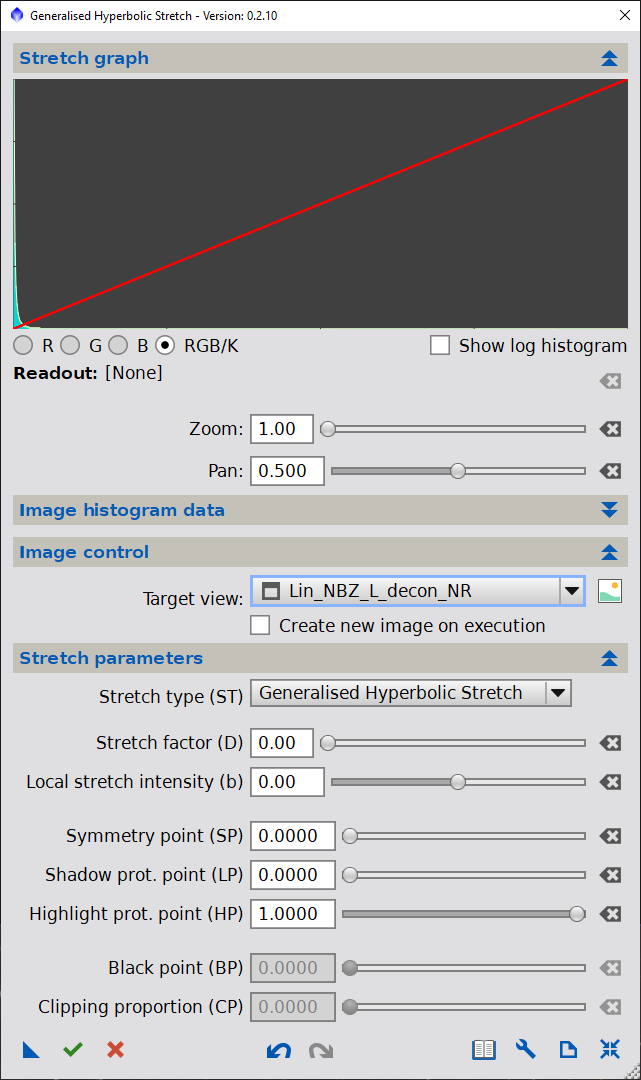Click the Symmetry point (SP) input field
Viewport: 641px width, 1080px height.
pyautogui.click(x=292, y=836)
